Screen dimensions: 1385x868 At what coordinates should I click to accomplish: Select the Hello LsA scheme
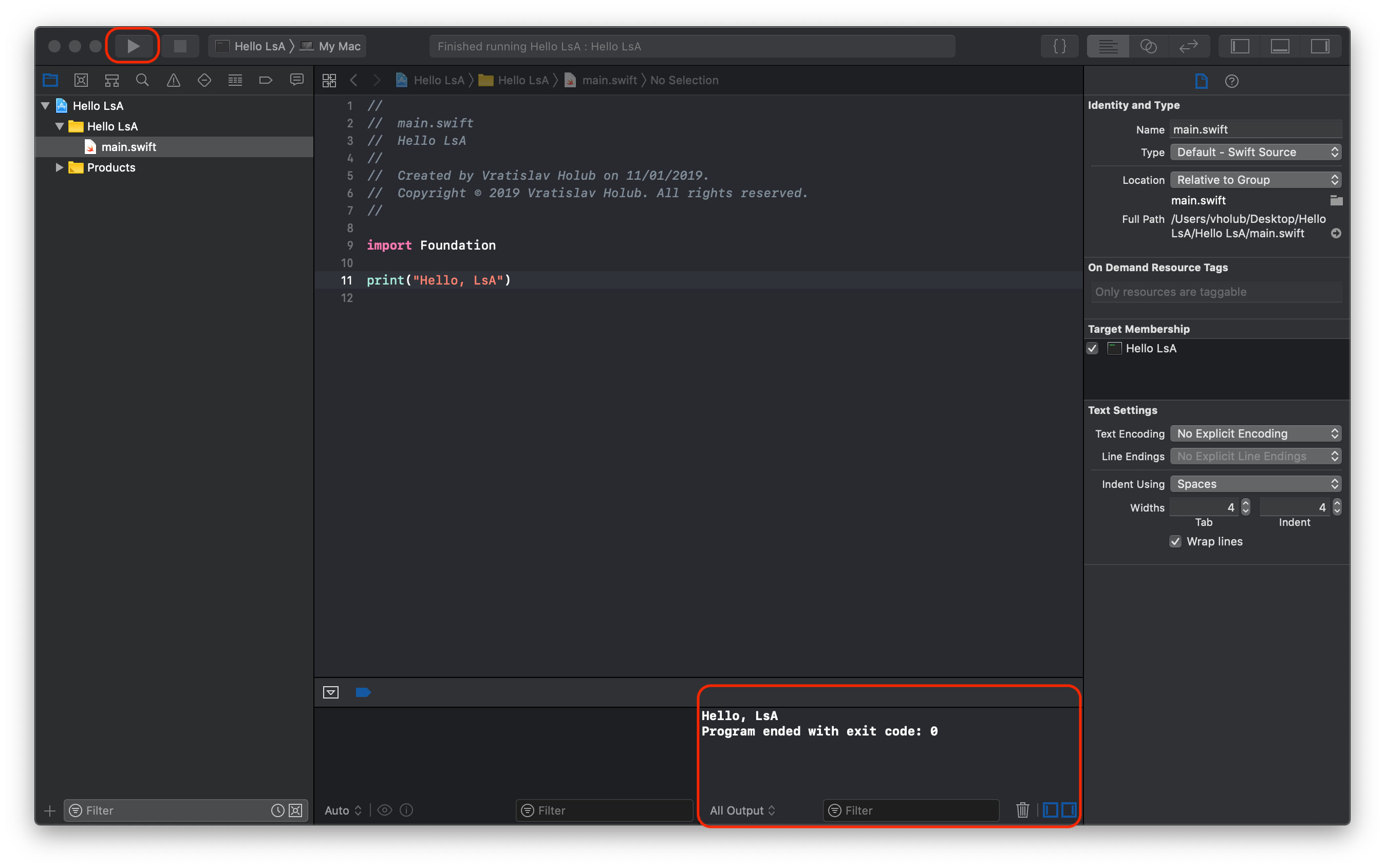[x=250, y=46]
